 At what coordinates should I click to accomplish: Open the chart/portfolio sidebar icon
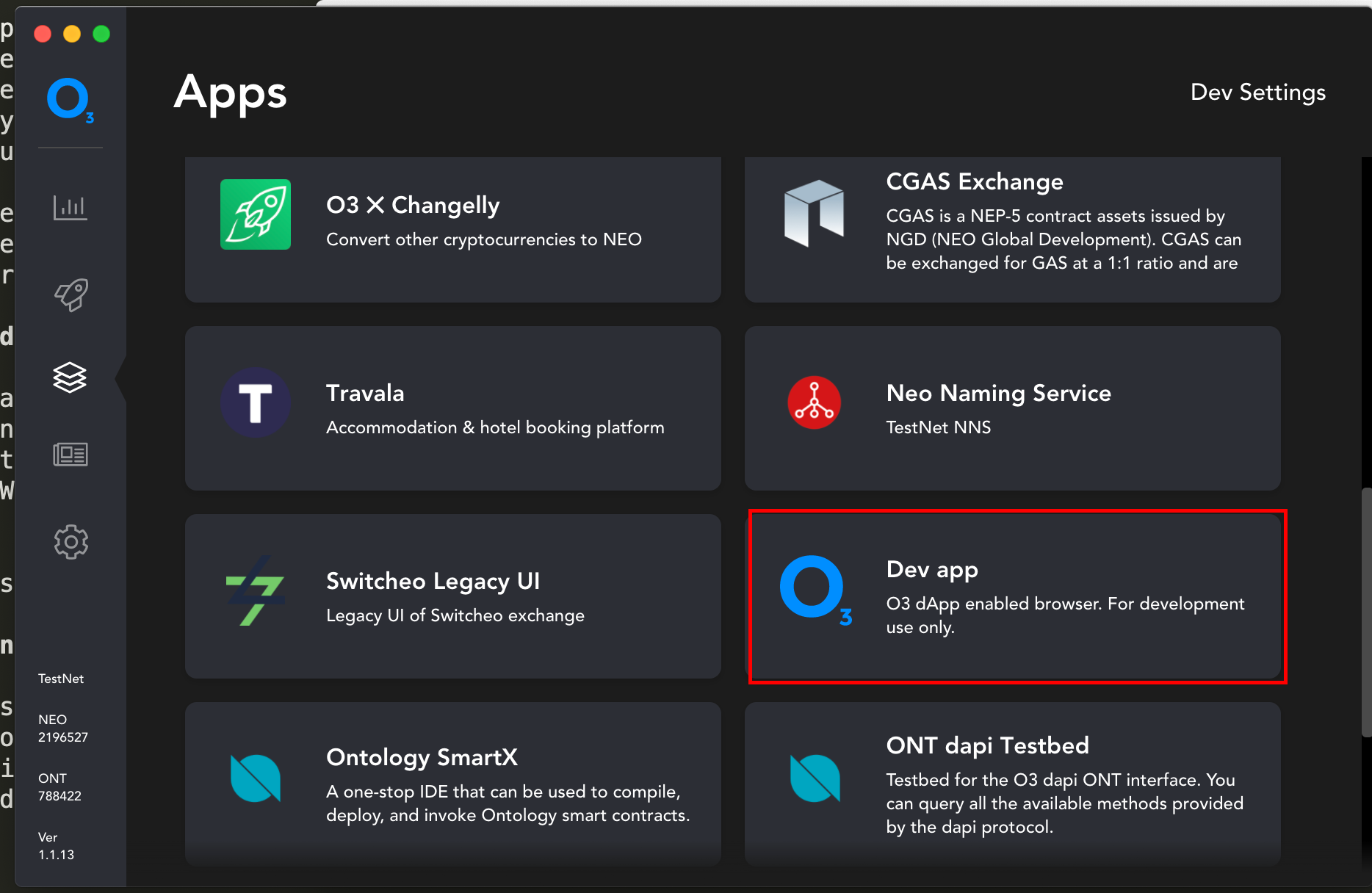[71, 208]
